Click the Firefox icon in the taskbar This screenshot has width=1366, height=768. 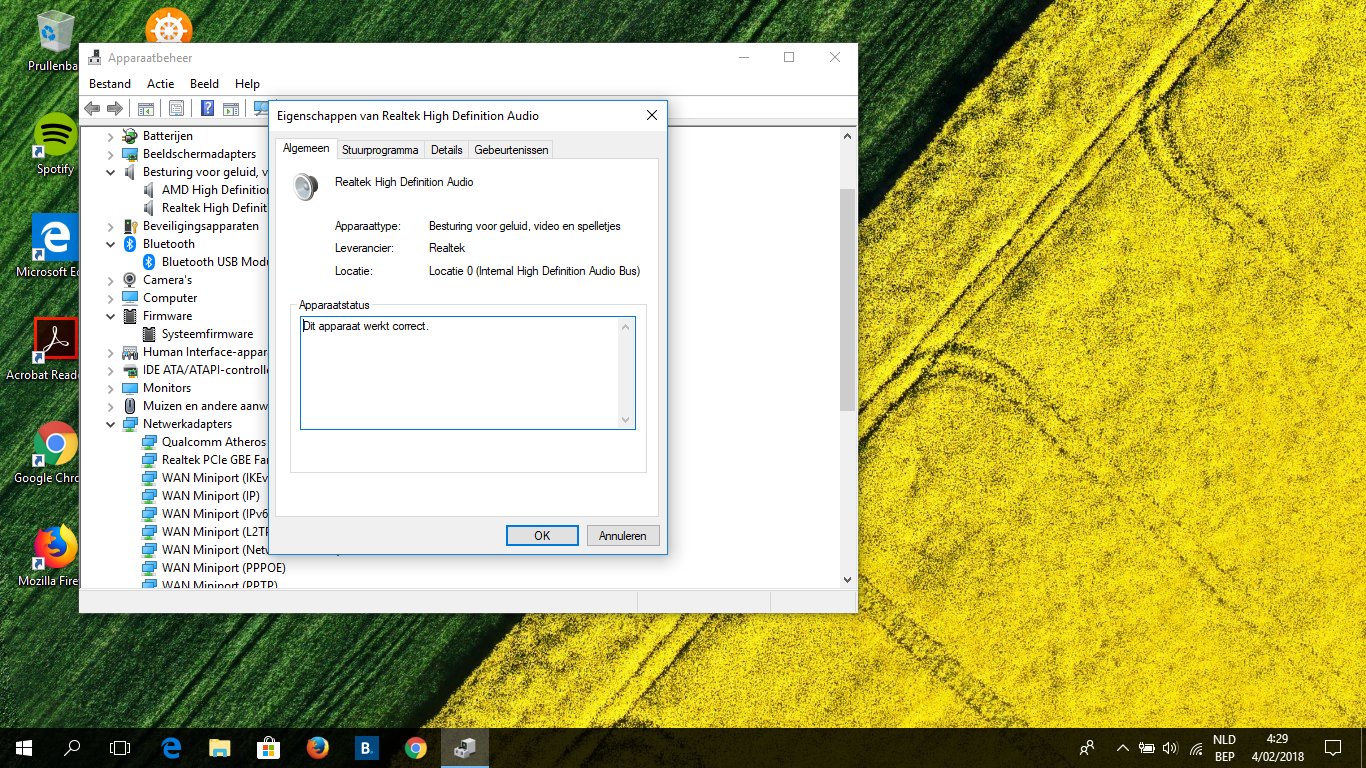(x=318, y=748)
